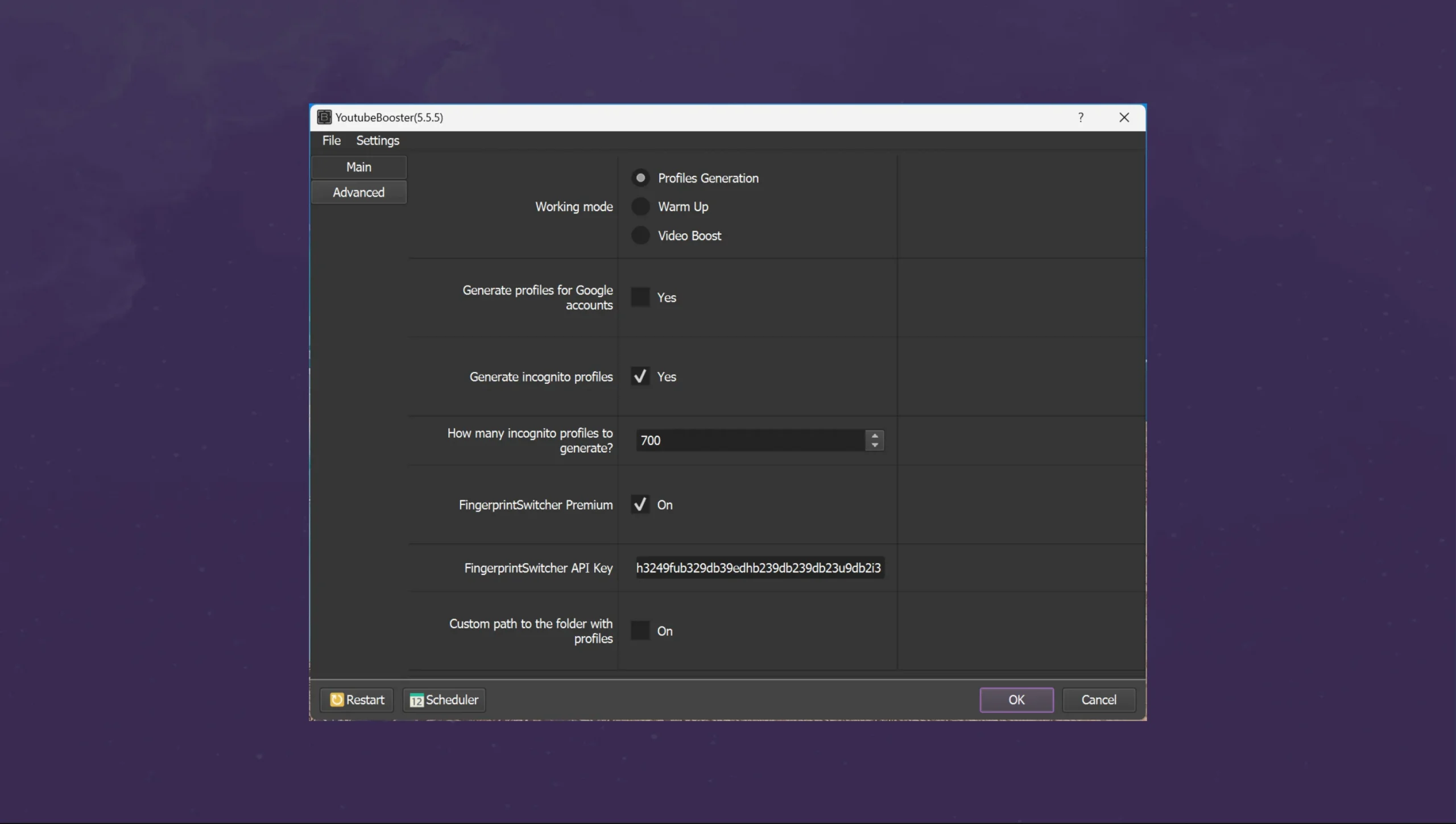The height and width of the screenshot is (824, 1456).
Task: Click the Generate incognito profiles label
Action: pyautogui.click(x=541, y=377)
